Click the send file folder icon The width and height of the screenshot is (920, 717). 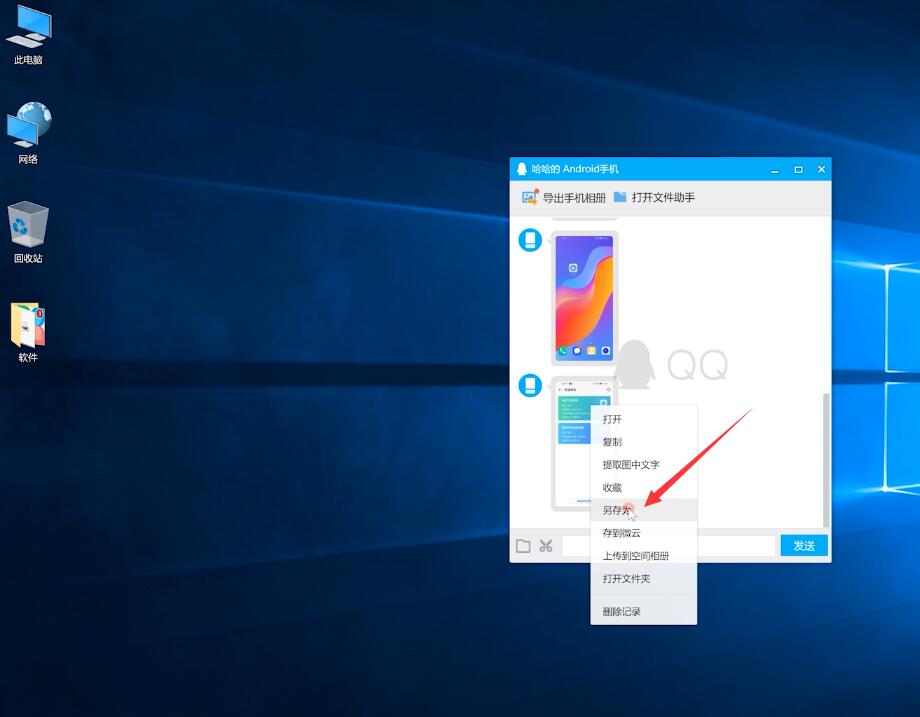pos(523,546)
